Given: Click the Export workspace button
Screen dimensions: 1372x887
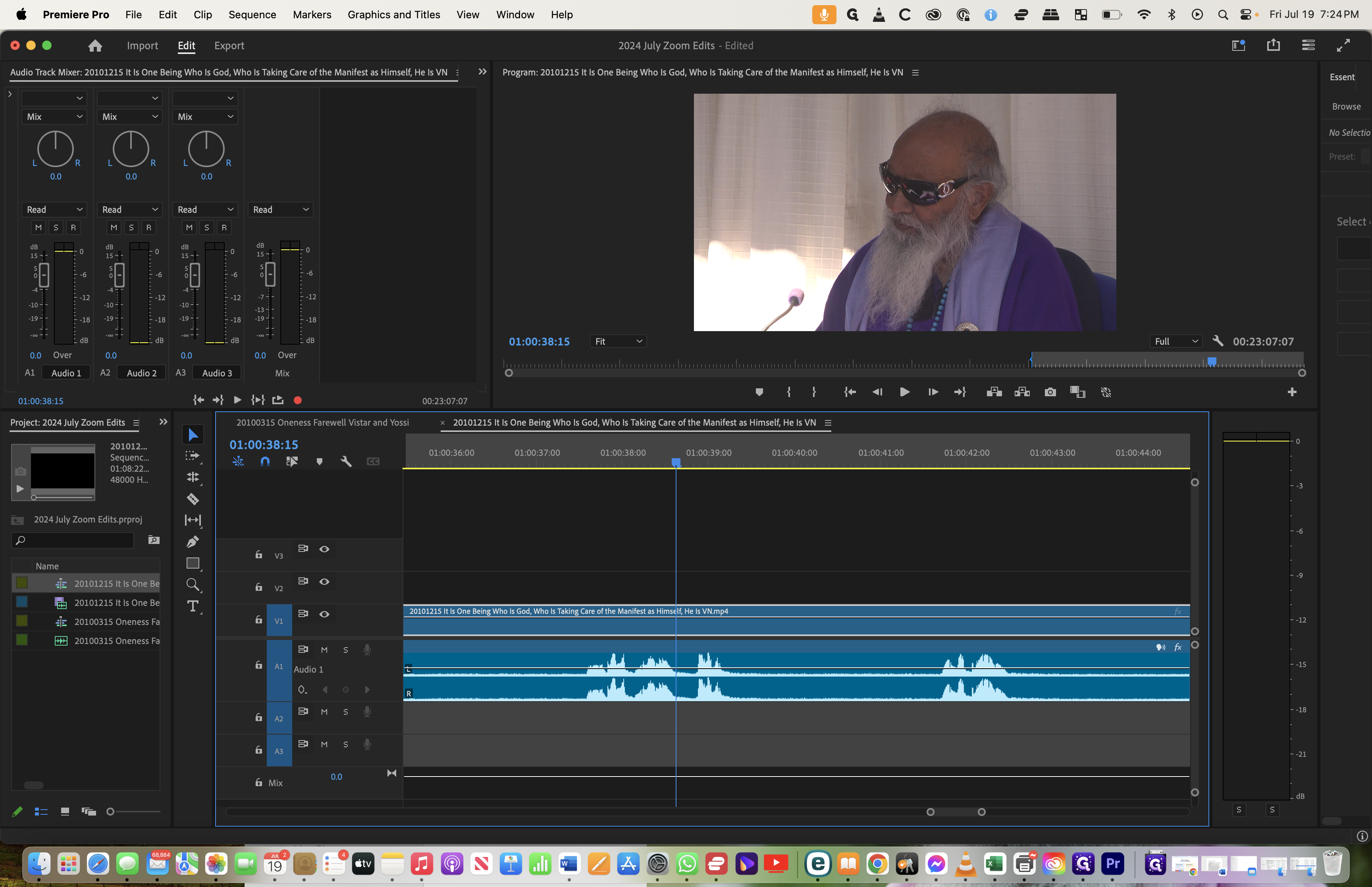Looking at the screenshot, I should click(x=229, y=46).
